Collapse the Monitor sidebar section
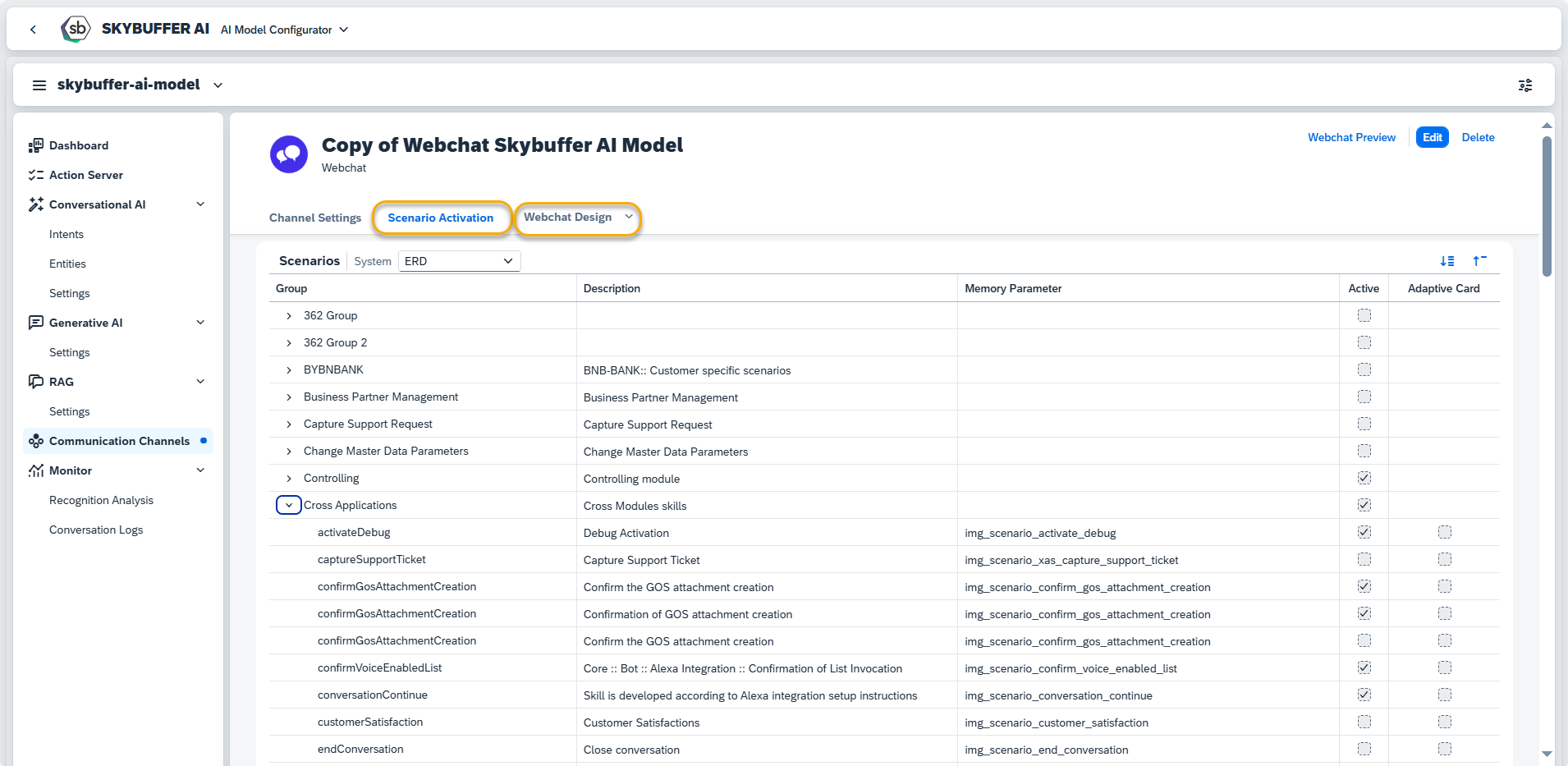Screen dimensions: 1568x766 click(200, 470)
